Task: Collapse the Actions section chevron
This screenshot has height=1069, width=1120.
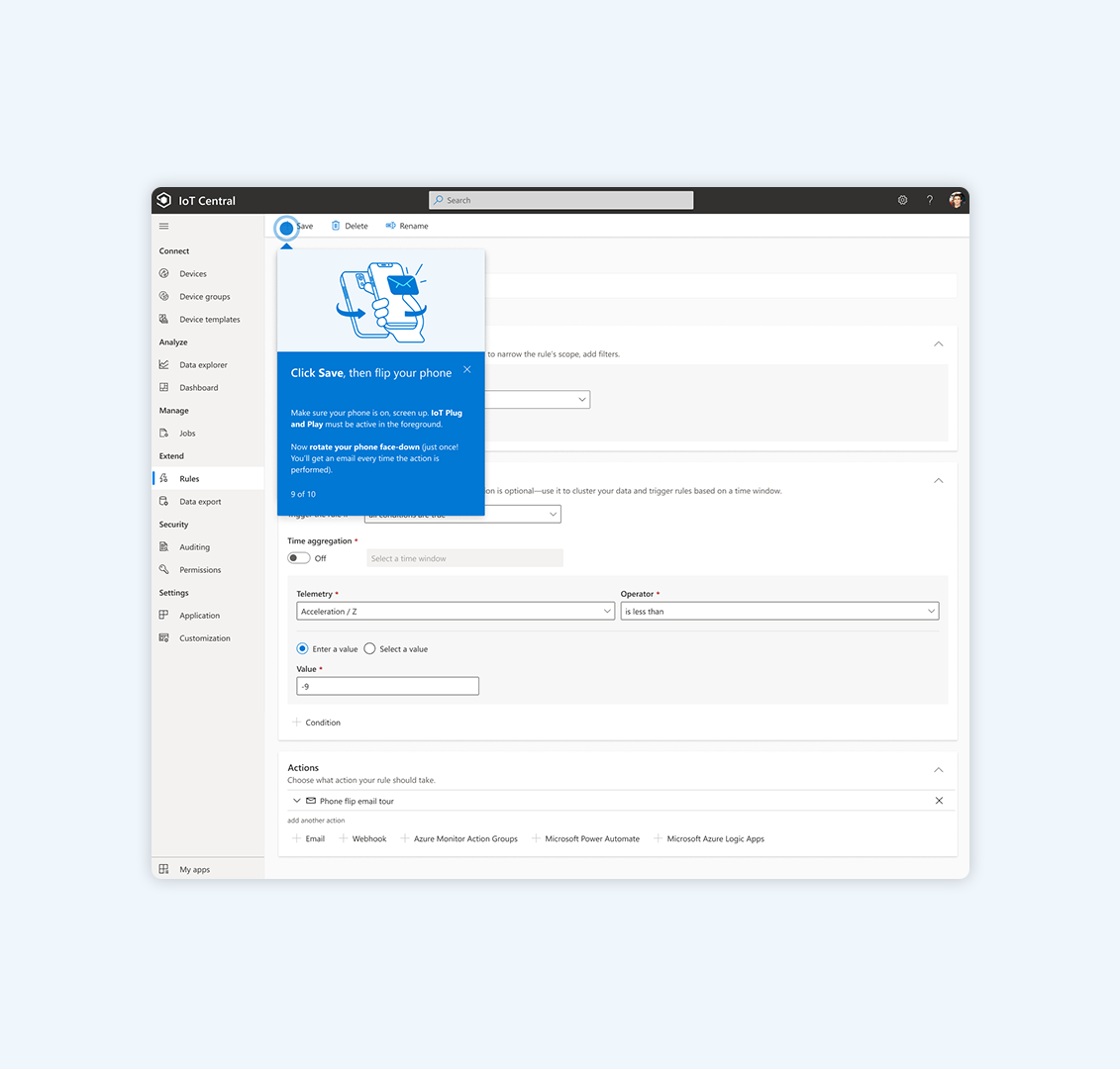Action: pyautogui.click(x=939, y=770)
